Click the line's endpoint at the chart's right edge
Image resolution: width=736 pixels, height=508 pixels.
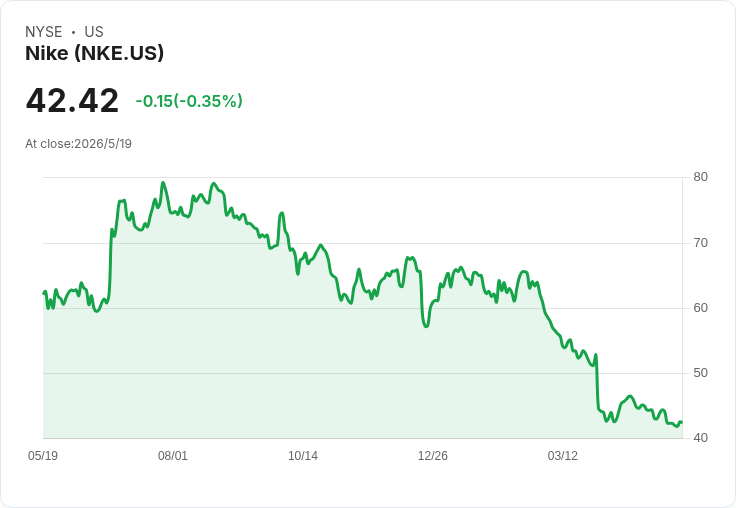coord(682,422)
